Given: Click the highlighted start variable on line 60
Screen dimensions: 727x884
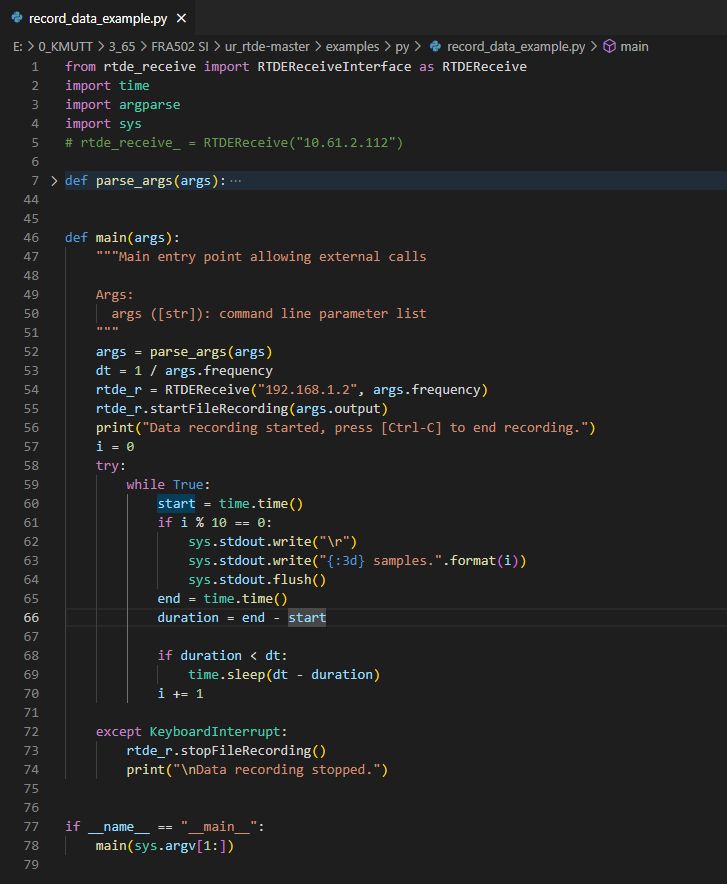Looking at the screenshot, I should tap(176, 504).
